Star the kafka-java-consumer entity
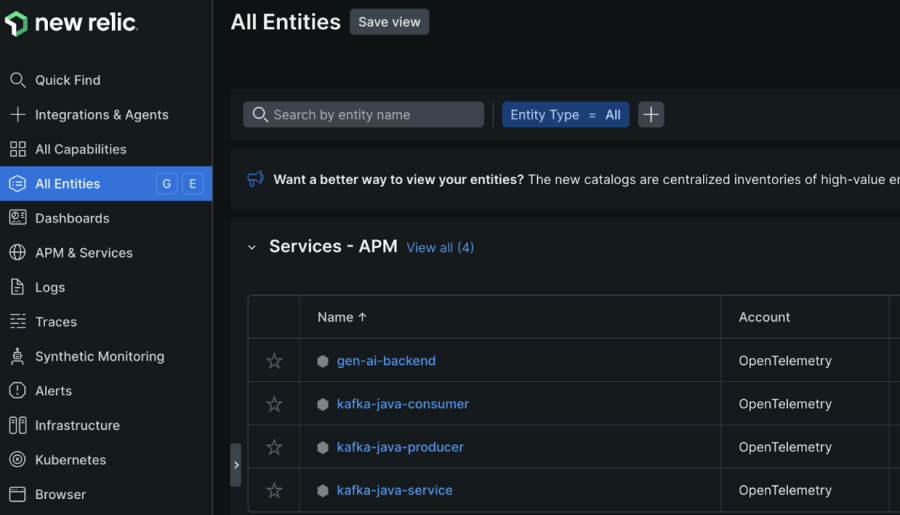The width and height of the screenshot is (900, 515). [274, 404]
